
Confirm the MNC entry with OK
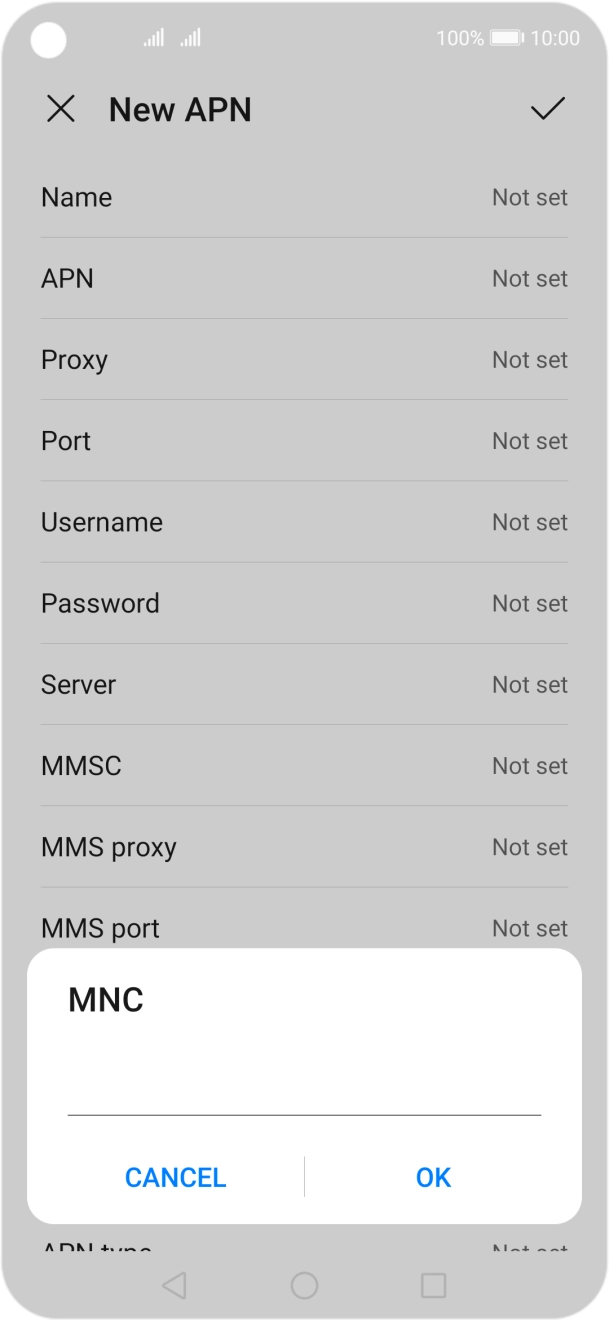(434, 1177)
